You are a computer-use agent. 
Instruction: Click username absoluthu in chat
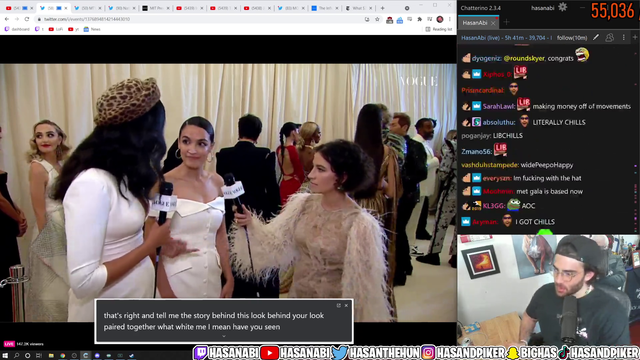pos(498,122)
